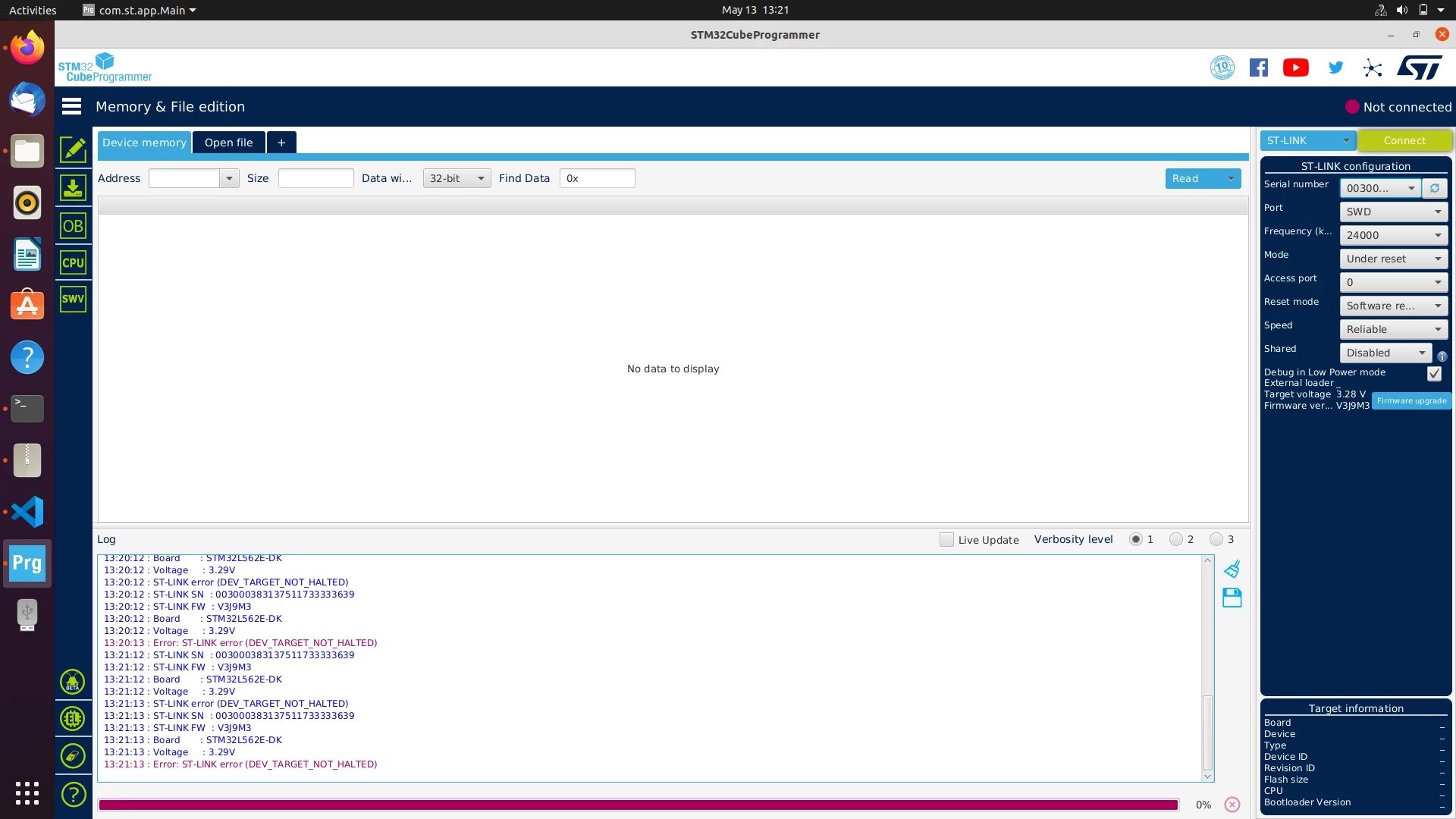Open the ST-LINK interface dropdown
This screenshot has height=819, width=1456.
[x=1307, y=140]
